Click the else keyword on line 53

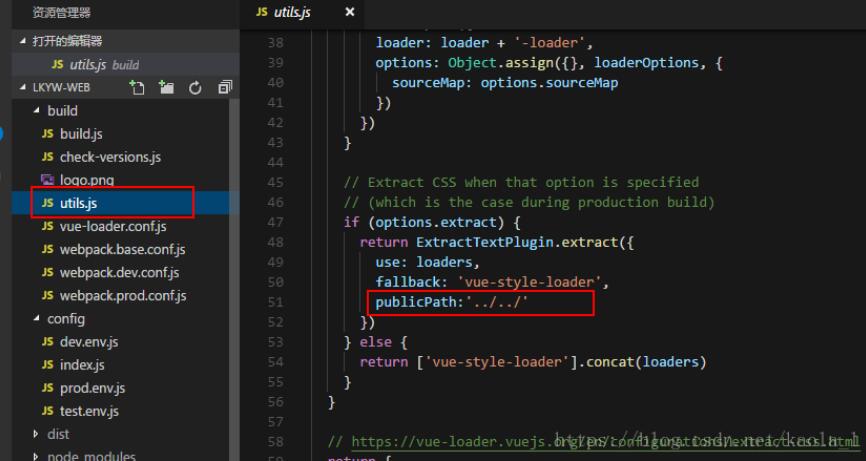tap(376, 342)
